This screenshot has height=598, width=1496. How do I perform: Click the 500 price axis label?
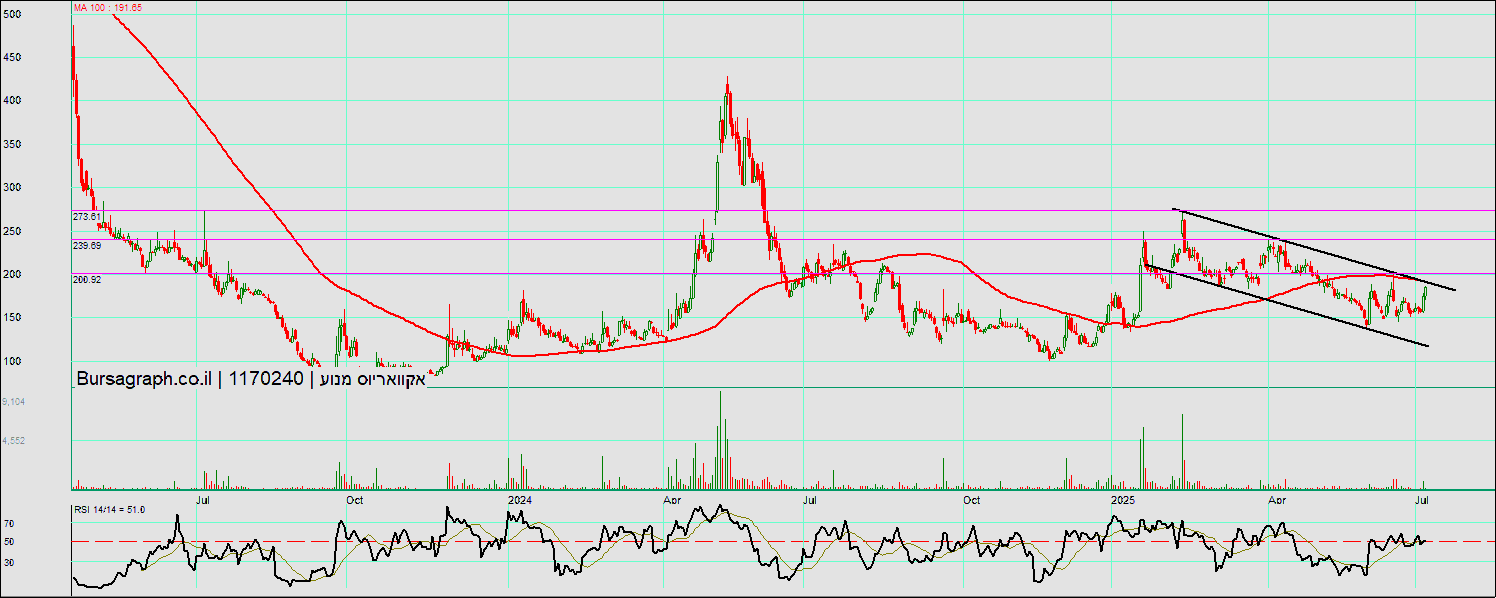tap(13, 14)
